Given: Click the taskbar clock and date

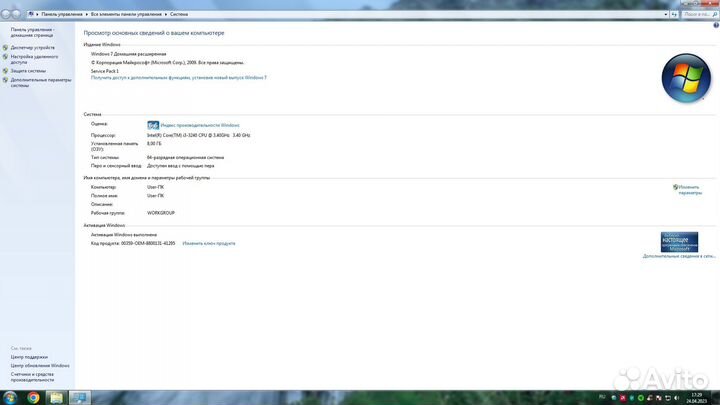Looking at the screenshot, I should (x=697, y=397).
